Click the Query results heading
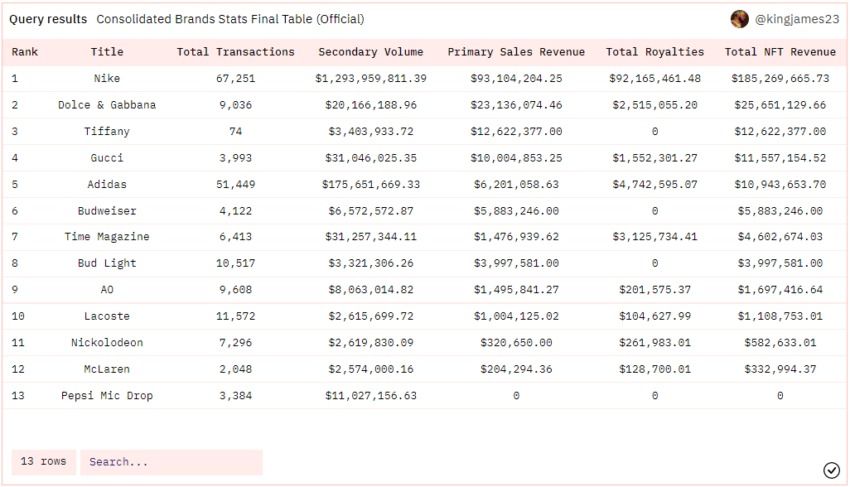The width and height of the screenshot is (850, 487). pos(48,19)
